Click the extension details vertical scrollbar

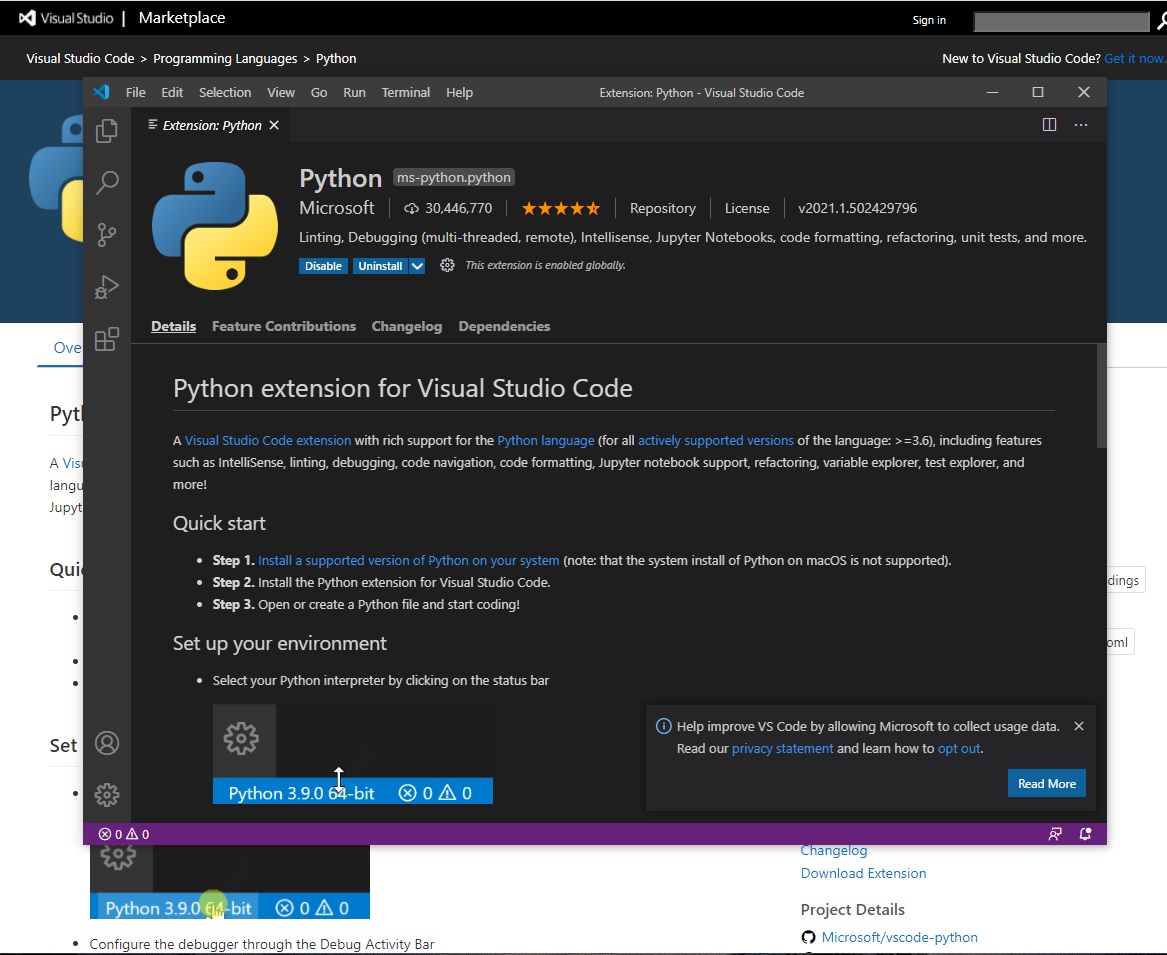point(1102,396)
